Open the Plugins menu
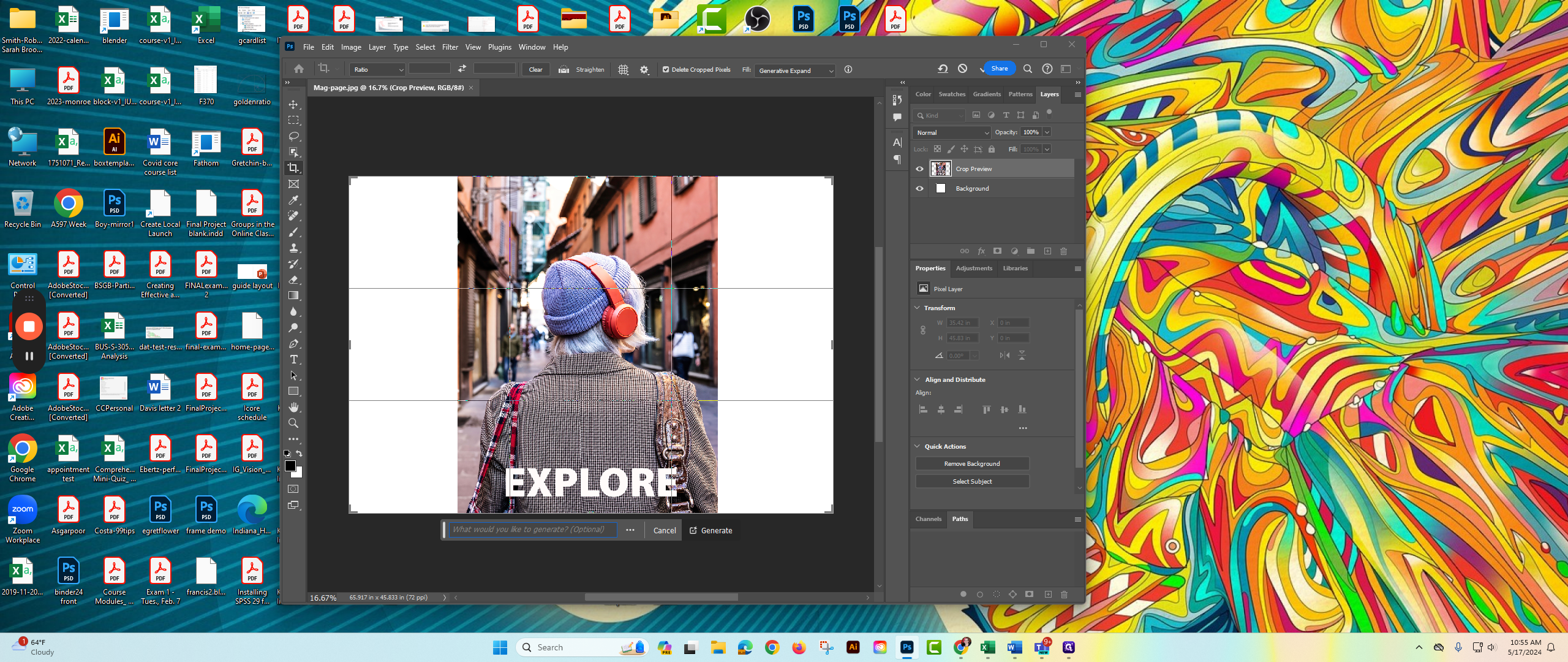Screen dimensions: 1568x662 [500, 47]
